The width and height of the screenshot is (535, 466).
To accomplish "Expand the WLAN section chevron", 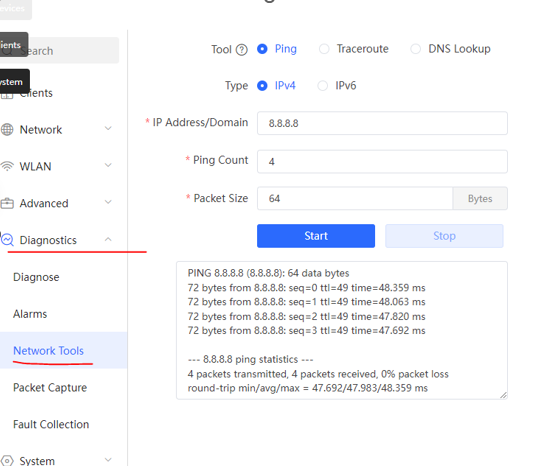I will point(108,165).
